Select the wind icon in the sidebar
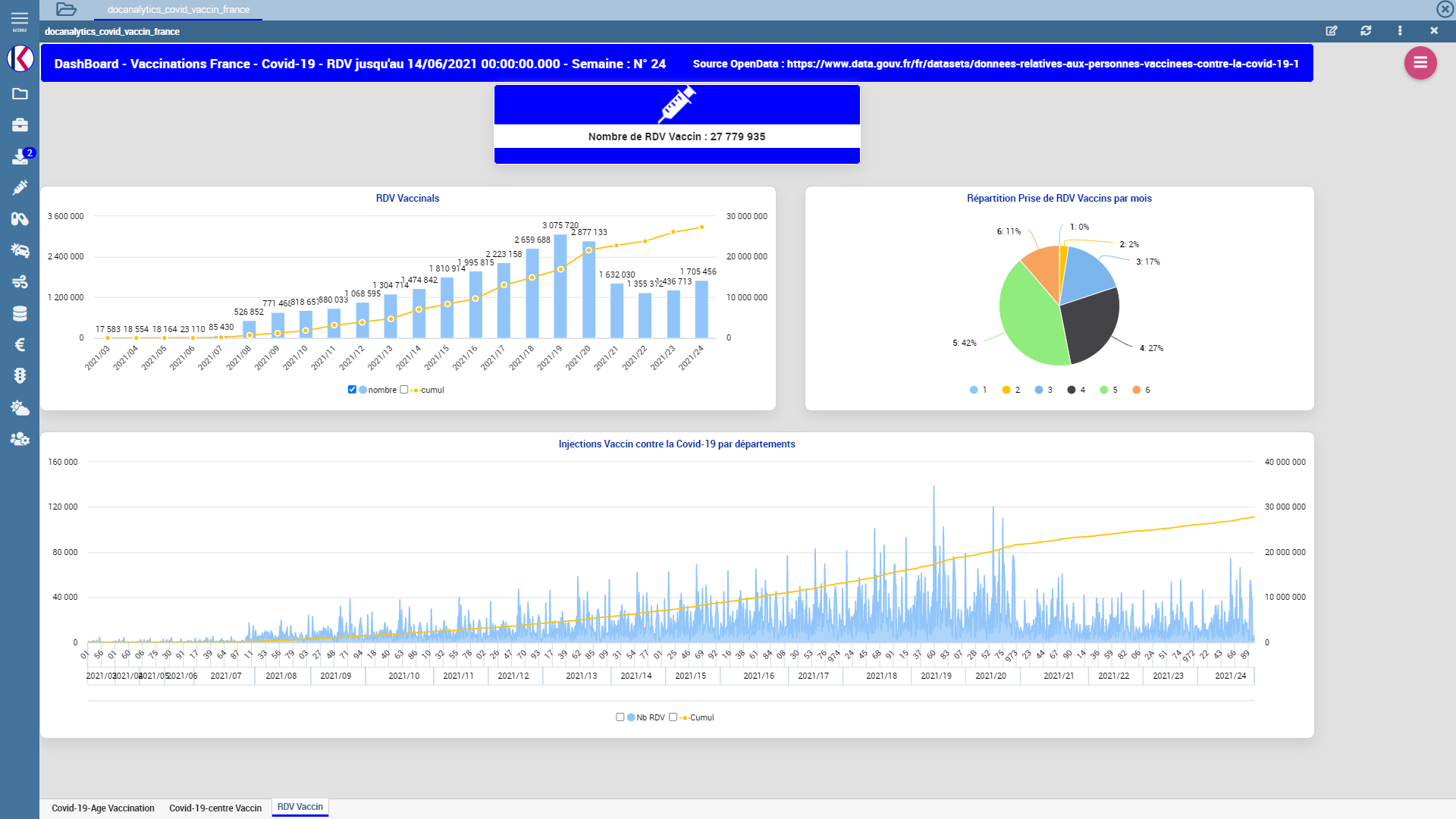Viewport: 1456px width, 819px height. [x=20, y=282]
